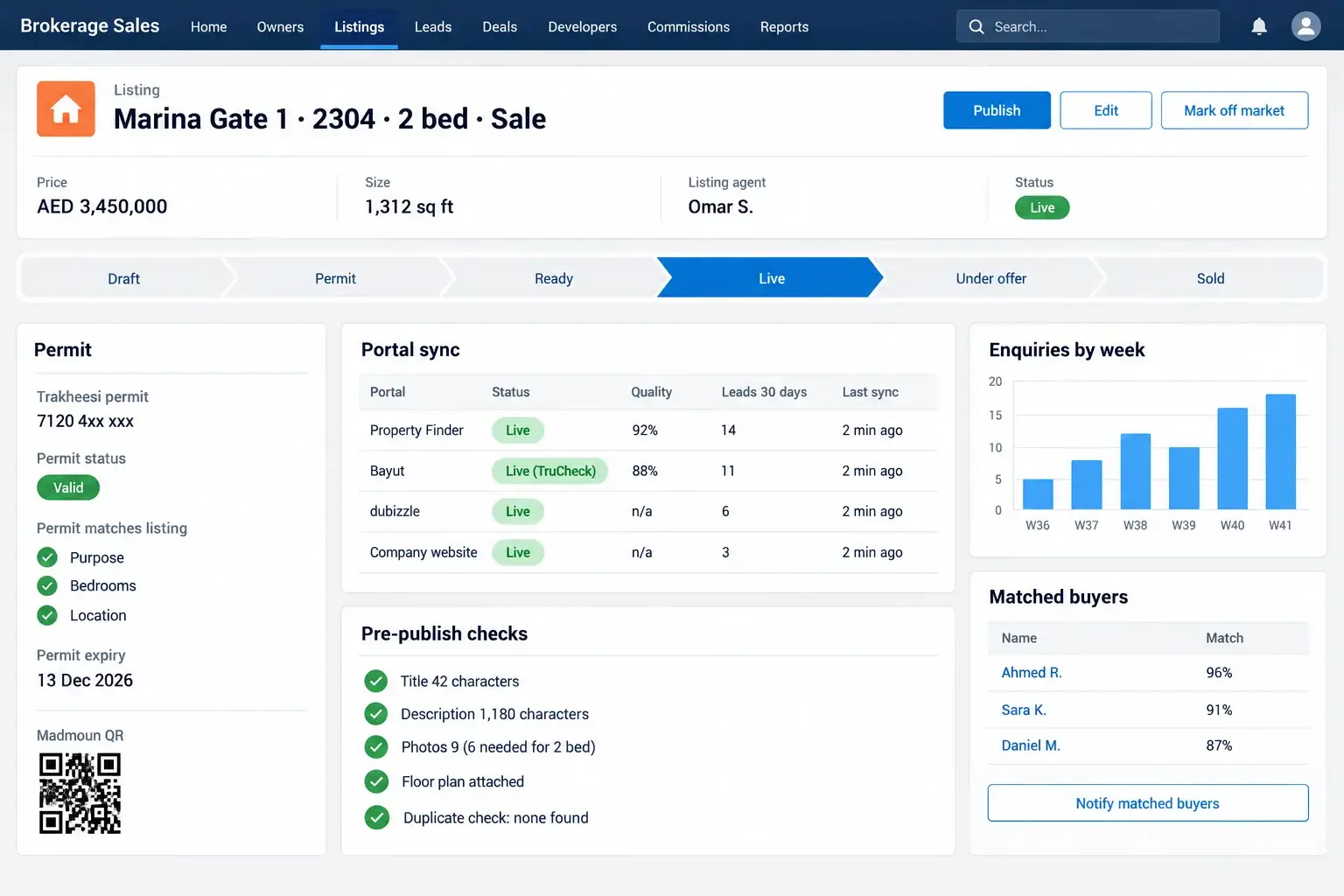Click the Purpose green check icon
1344x896 pixels.
pos(47,557)
